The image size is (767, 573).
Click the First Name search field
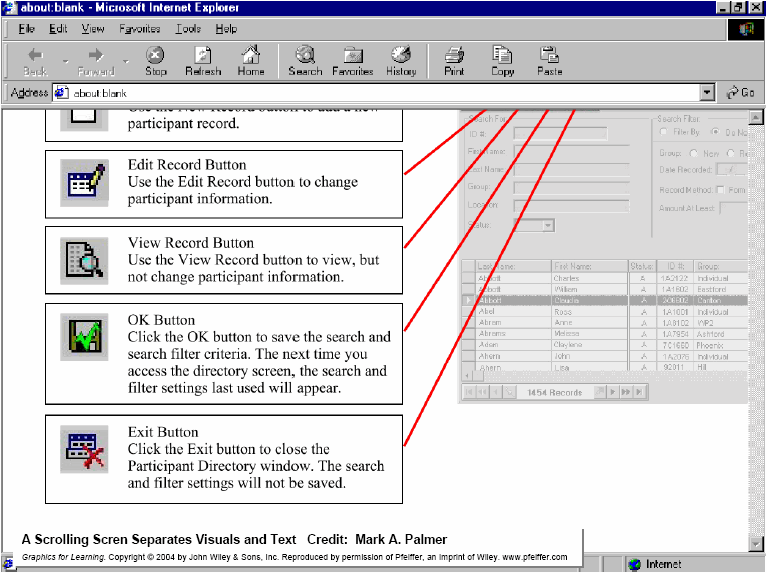click(571, 152)
